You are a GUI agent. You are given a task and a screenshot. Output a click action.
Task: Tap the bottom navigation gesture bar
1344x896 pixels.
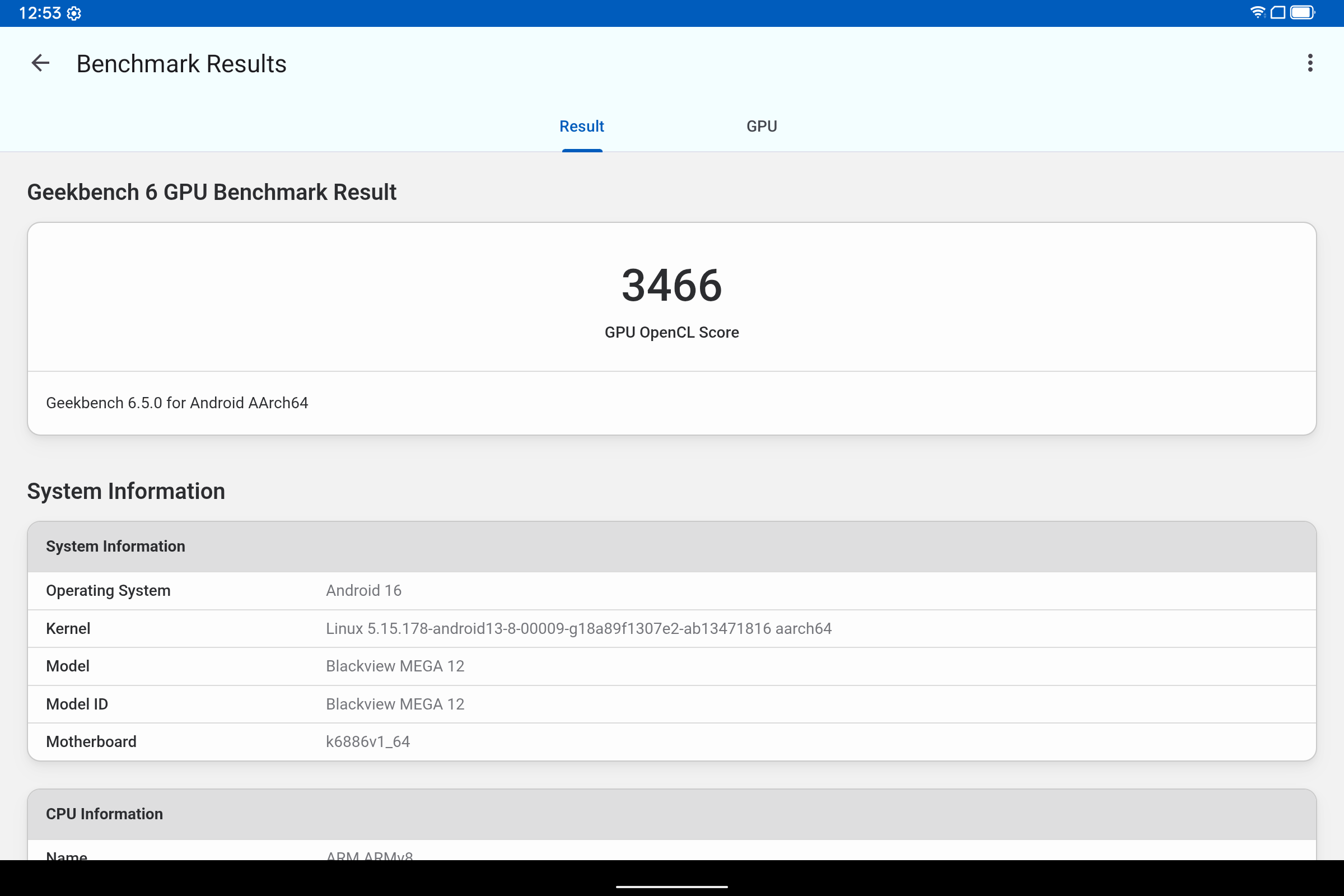point(671,886)
